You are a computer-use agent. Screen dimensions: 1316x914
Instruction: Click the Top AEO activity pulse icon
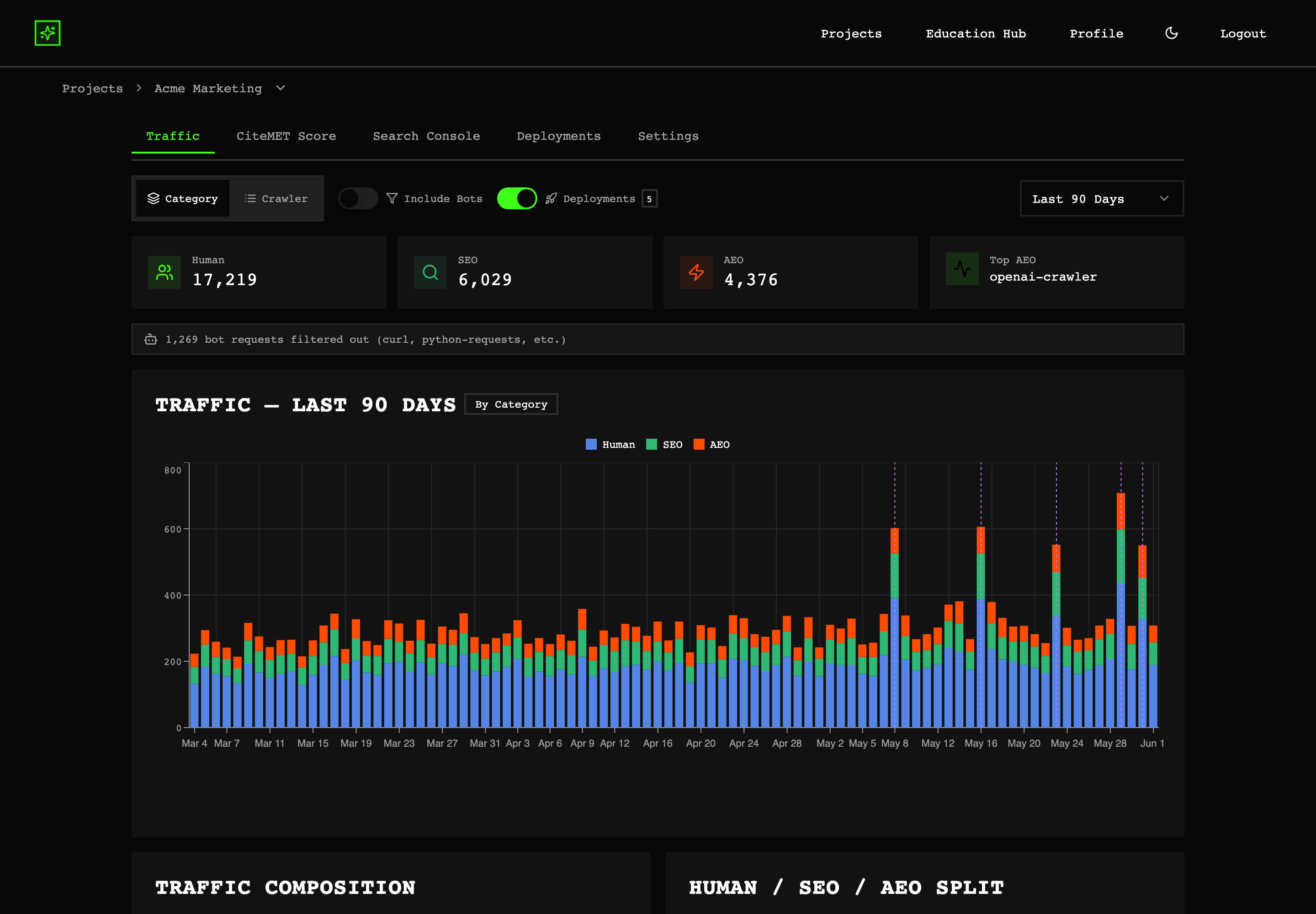pyautogui.click(x=962, y=269)
